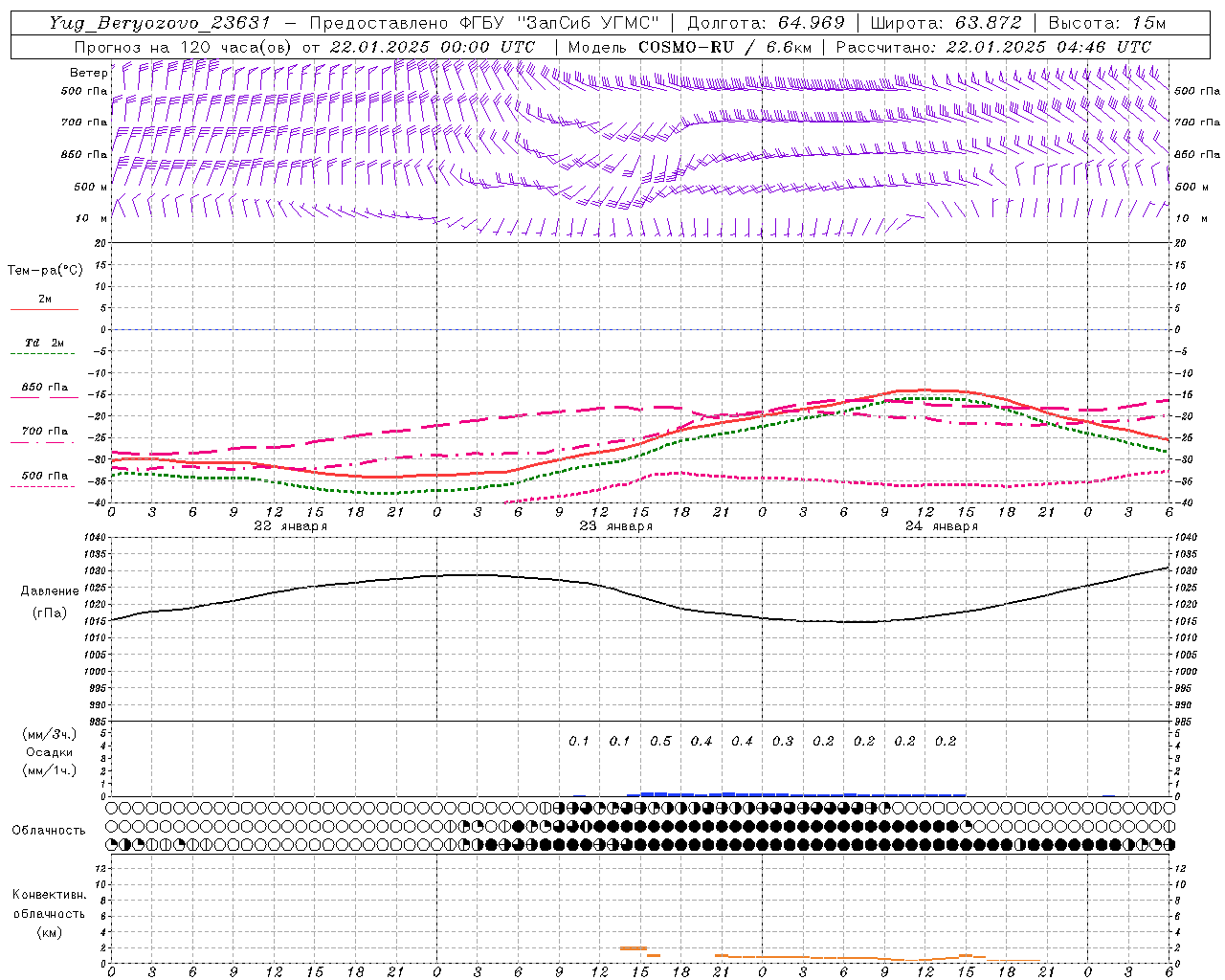Click the 23 января date label
The height and width of the screenshot is (980, 1225).
click(615, 526)
